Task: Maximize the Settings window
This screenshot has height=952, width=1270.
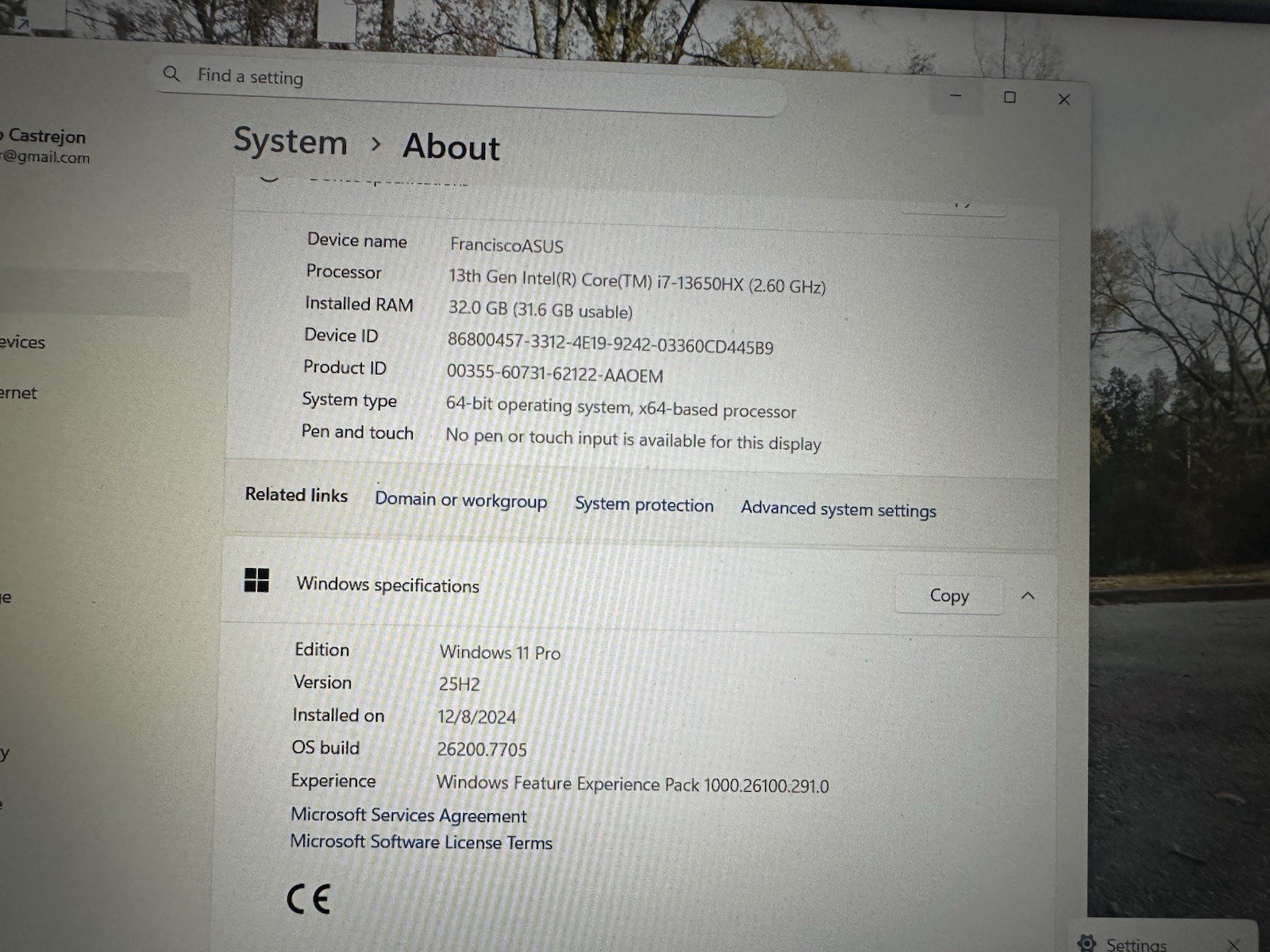Action: coord(1010,97)
